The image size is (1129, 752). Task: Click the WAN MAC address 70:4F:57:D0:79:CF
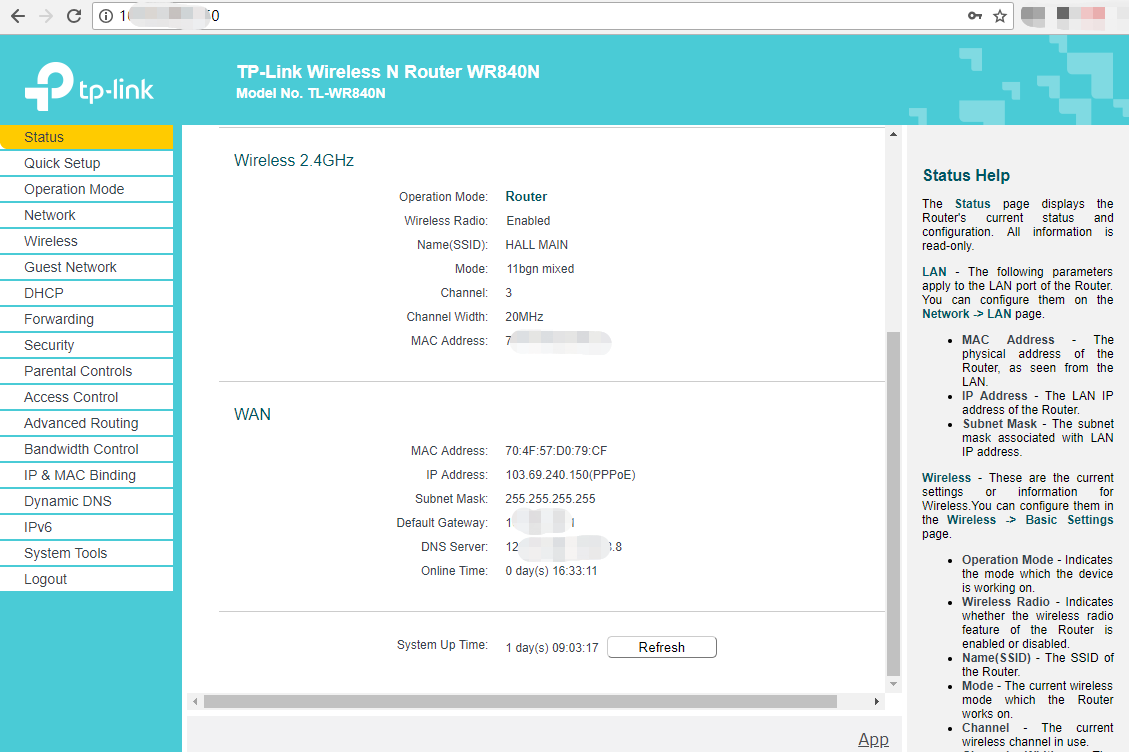[556, 451]
